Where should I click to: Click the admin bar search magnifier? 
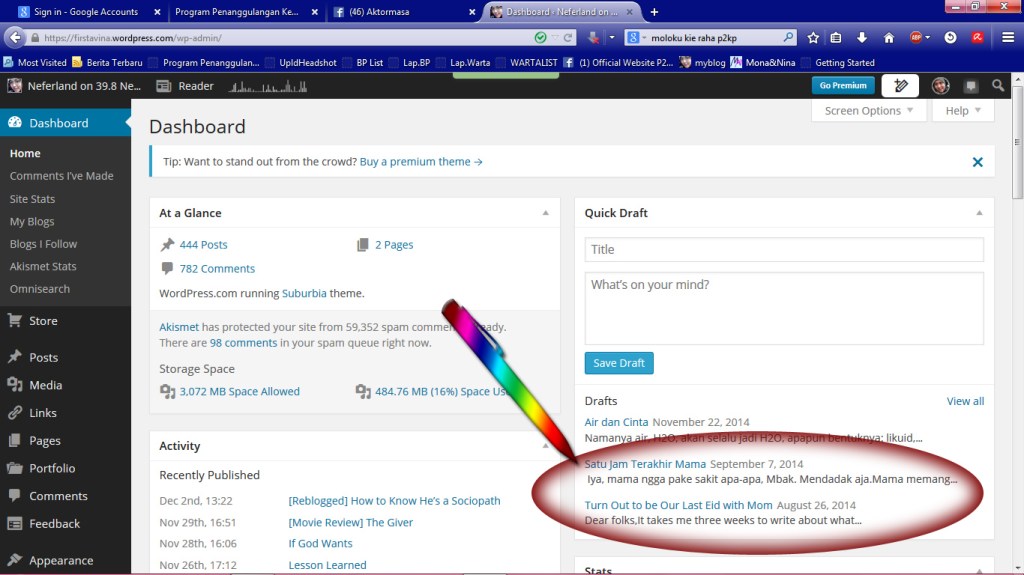pos(998,86)
